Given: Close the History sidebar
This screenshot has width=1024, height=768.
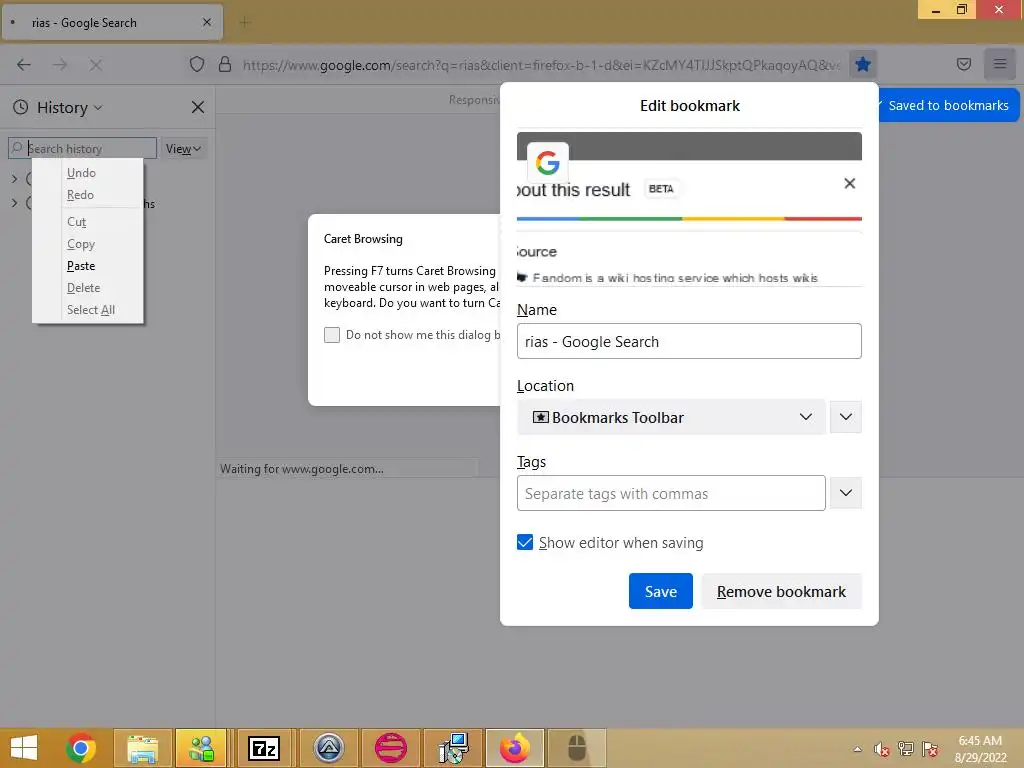Looking at the screenshot, I should [198, 107].
